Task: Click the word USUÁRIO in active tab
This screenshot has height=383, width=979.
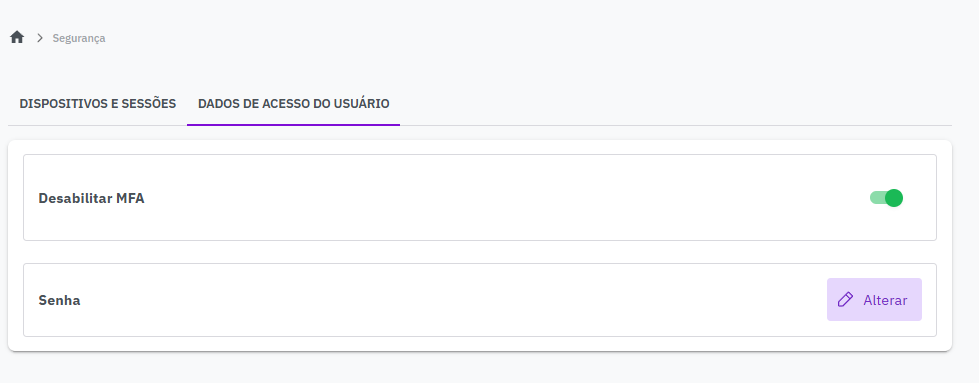Action: click(361, 104)
